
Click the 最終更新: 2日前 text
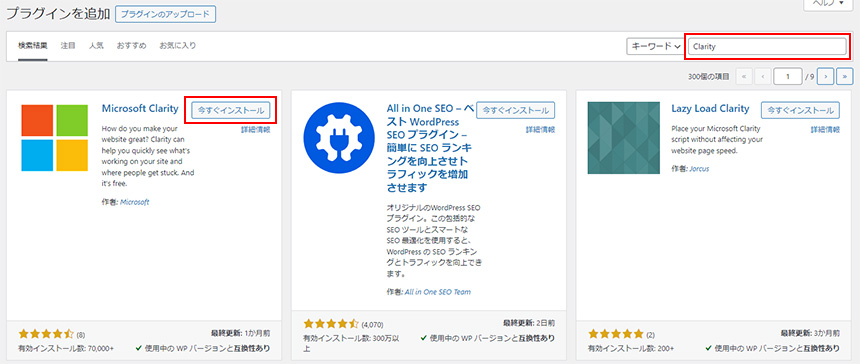(x=529, y=323)
